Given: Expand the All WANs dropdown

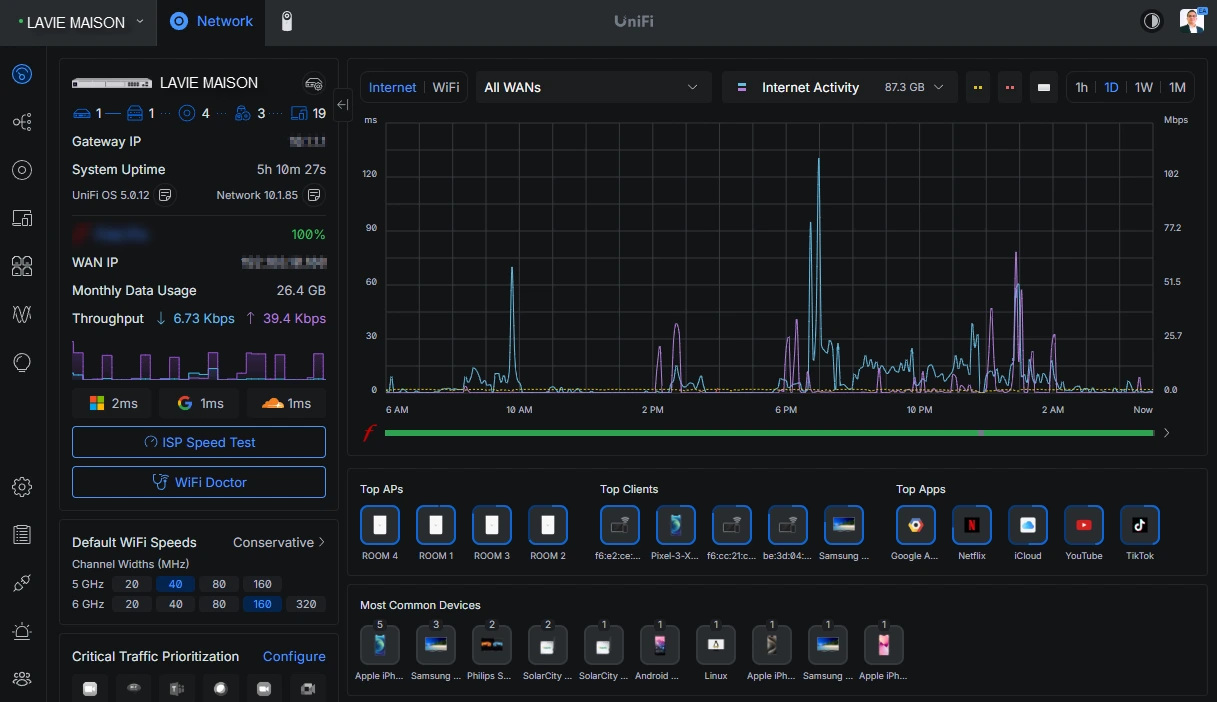Looking at the screenshot, I should 591,87.
